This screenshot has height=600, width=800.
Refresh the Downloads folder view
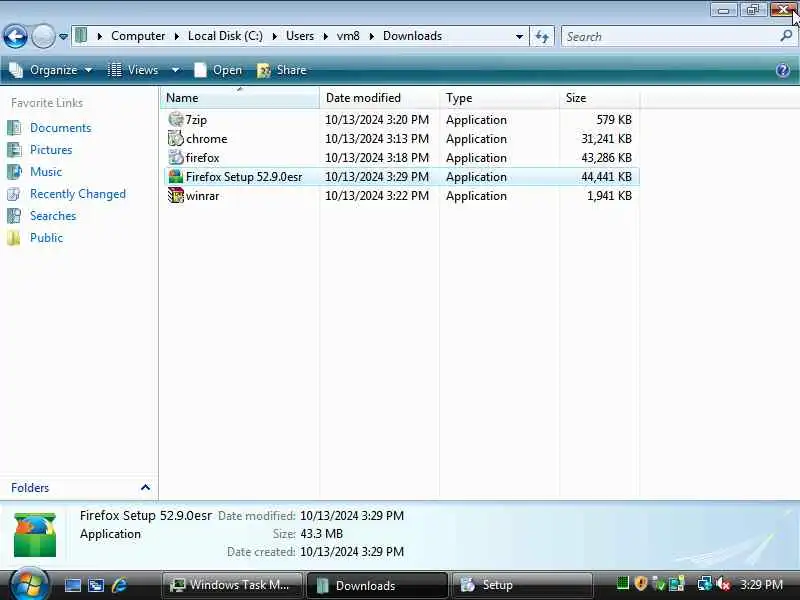pyautogui.click(x=542, y=37)
